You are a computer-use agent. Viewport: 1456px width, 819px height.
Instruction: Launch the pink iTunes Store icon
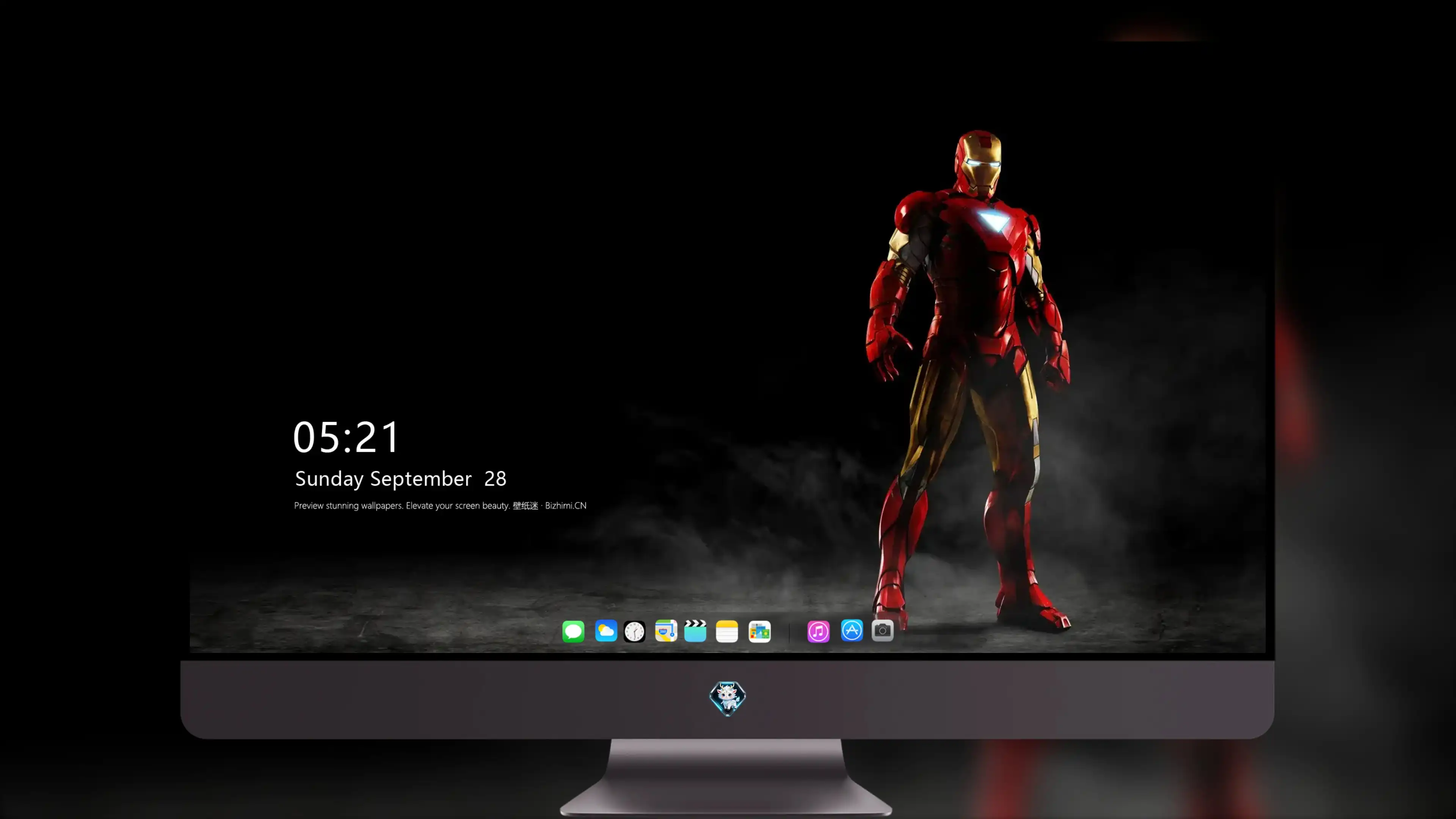tap(819, 631)
